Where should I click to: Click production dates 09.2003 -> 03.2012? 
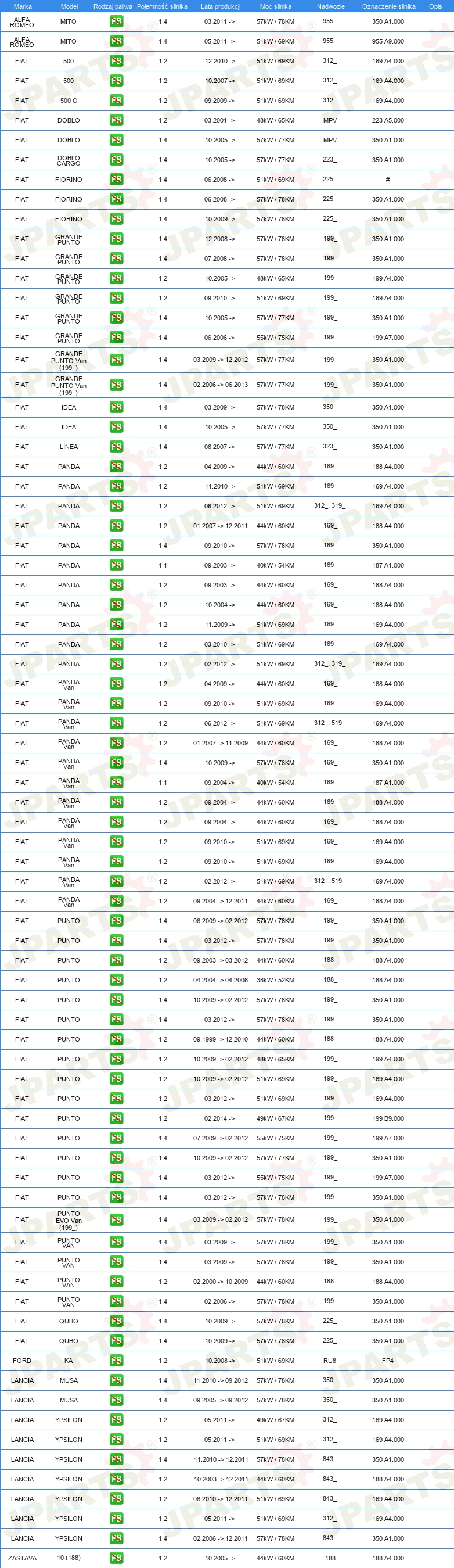[220, 960]
